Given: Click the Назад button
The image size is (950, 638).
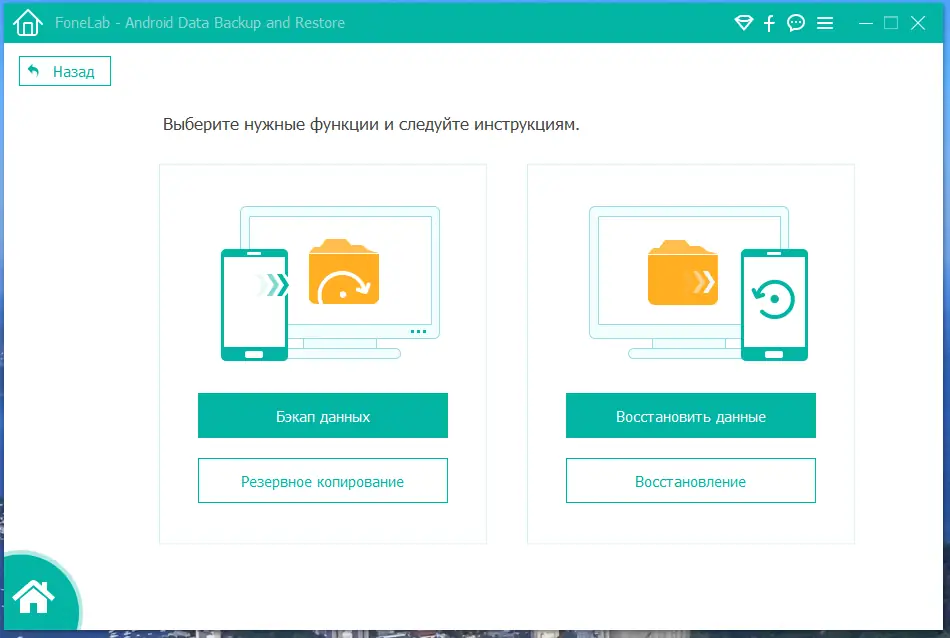Looking at the screenshot, I should 64,71.
